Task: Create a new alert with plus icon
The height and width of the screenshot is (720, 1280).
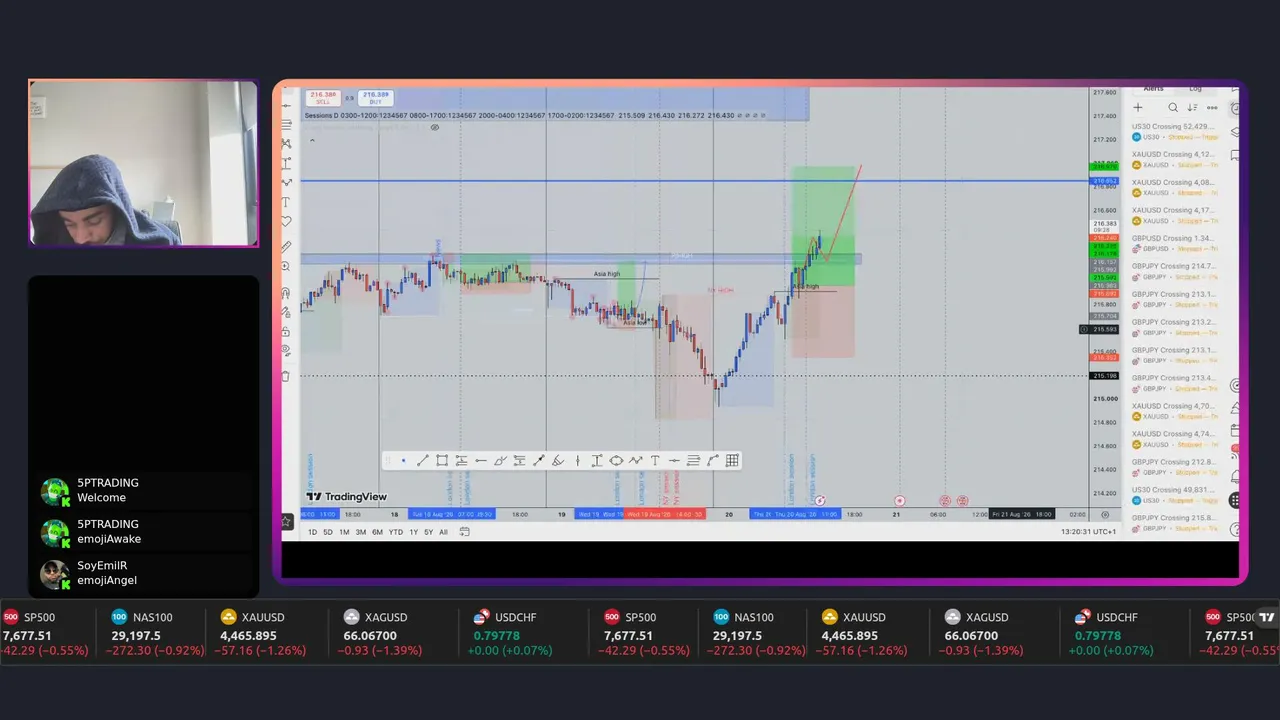Action: pyautogui.click(x=1138, y=107)
